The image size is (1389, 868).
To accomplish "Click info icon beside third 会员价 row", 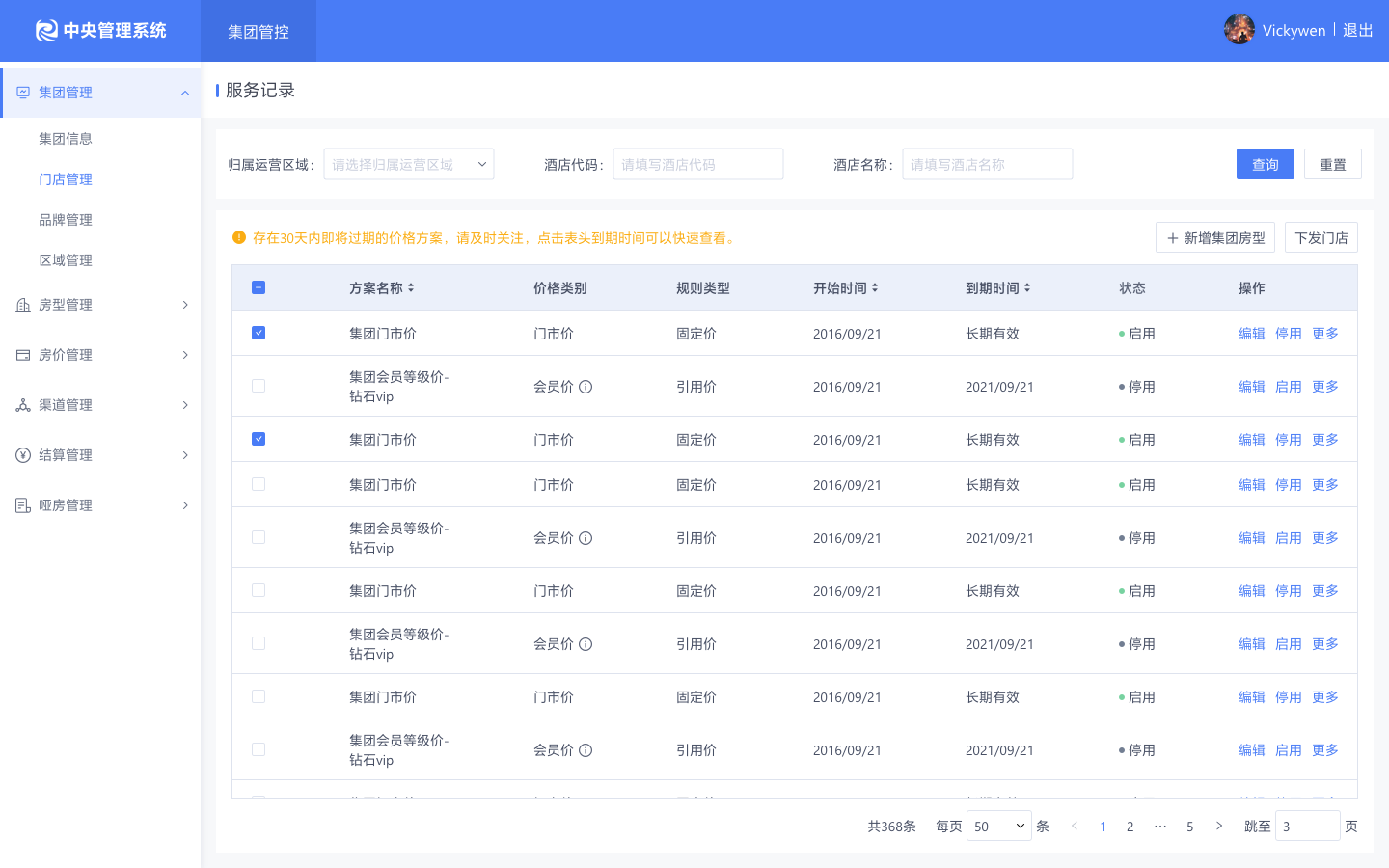I will tap(586, 644).
